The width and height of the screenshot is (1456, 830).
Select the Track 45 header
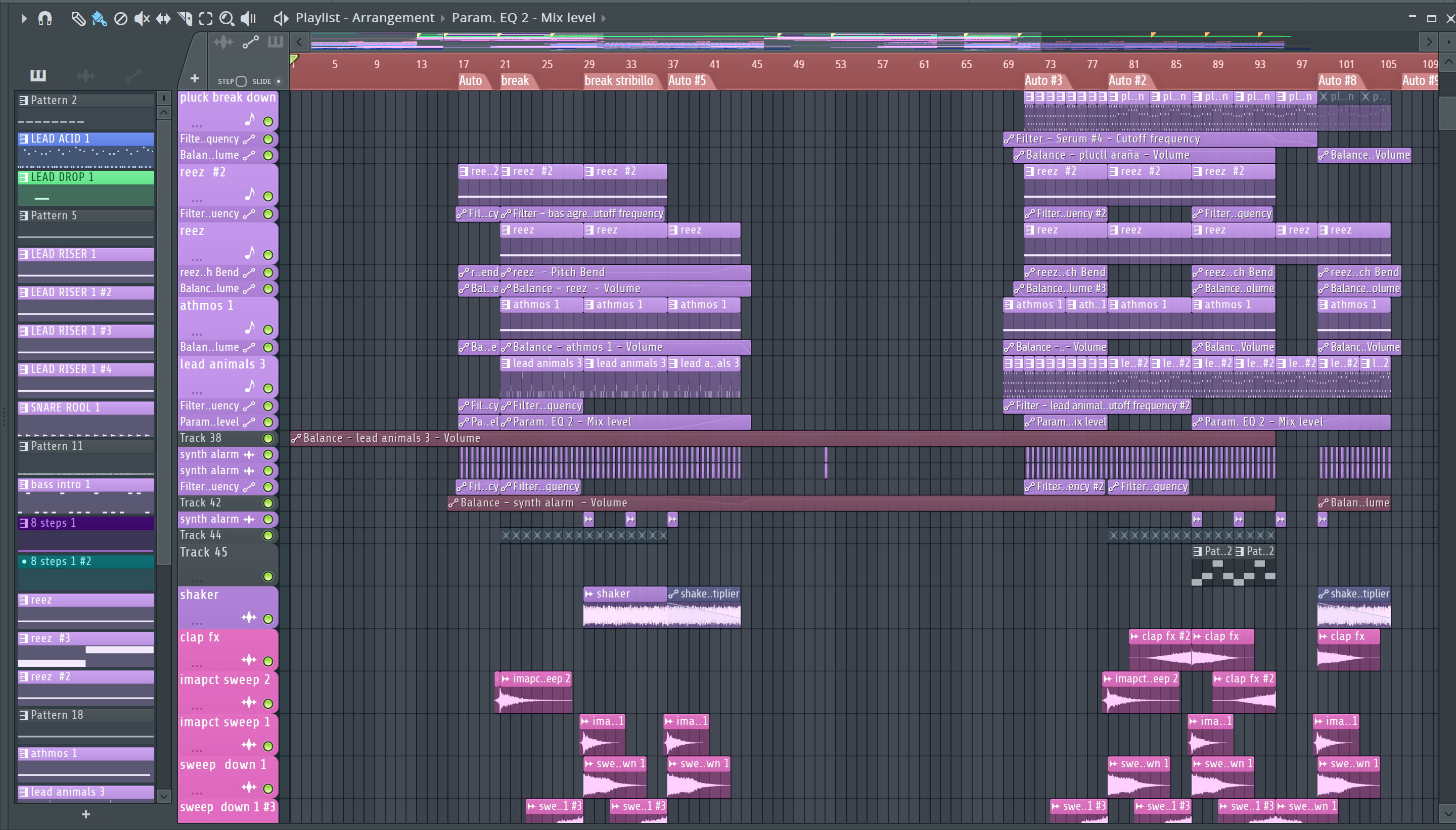pos(227,564)
